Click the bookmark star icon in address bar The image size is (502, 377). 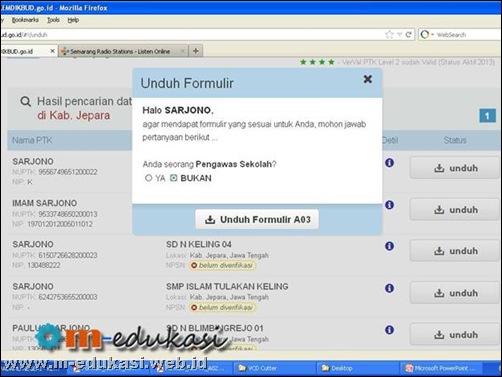(389, 34)
